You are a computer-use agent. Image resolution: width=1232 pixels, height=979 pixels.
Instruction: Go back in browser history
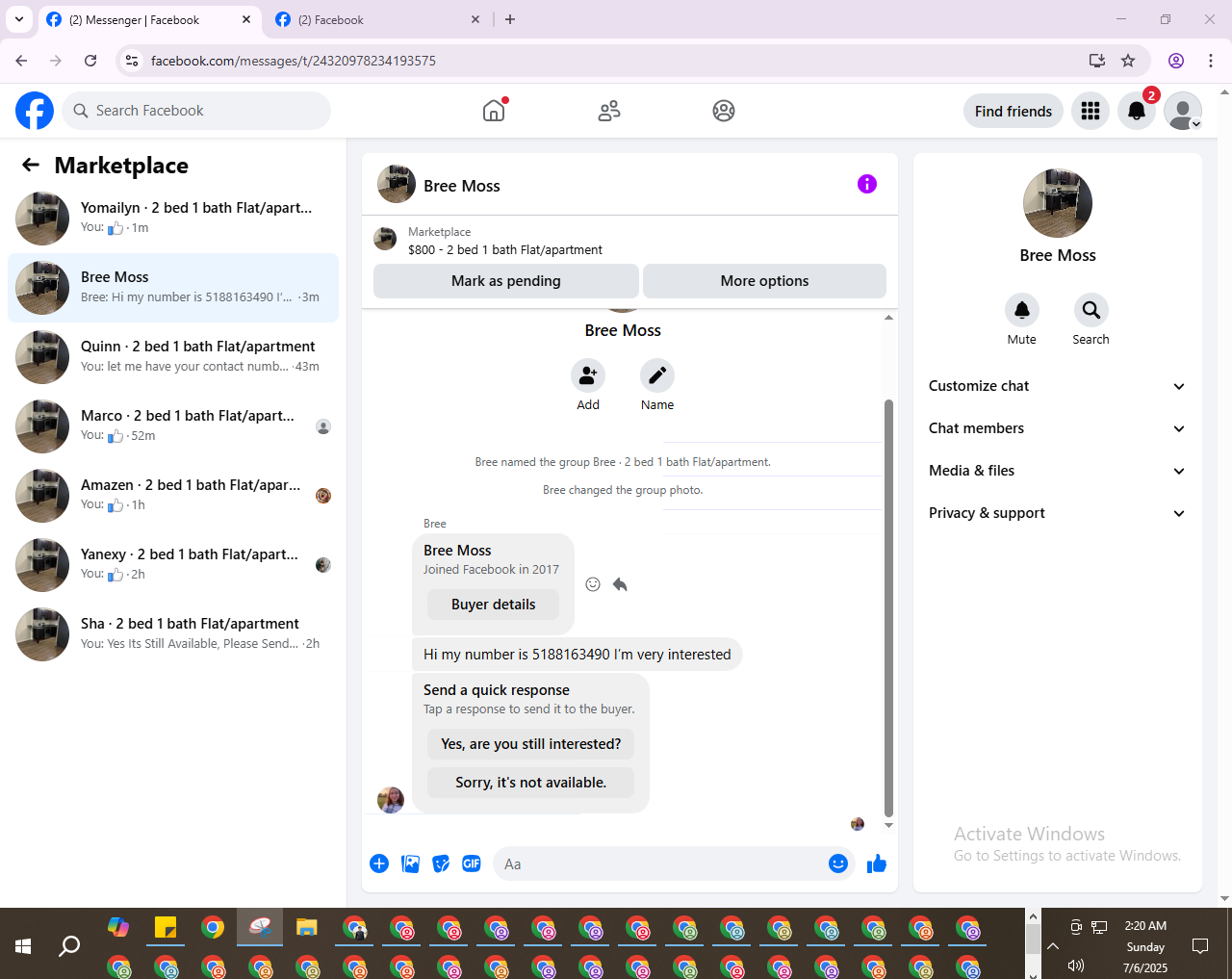21,61
